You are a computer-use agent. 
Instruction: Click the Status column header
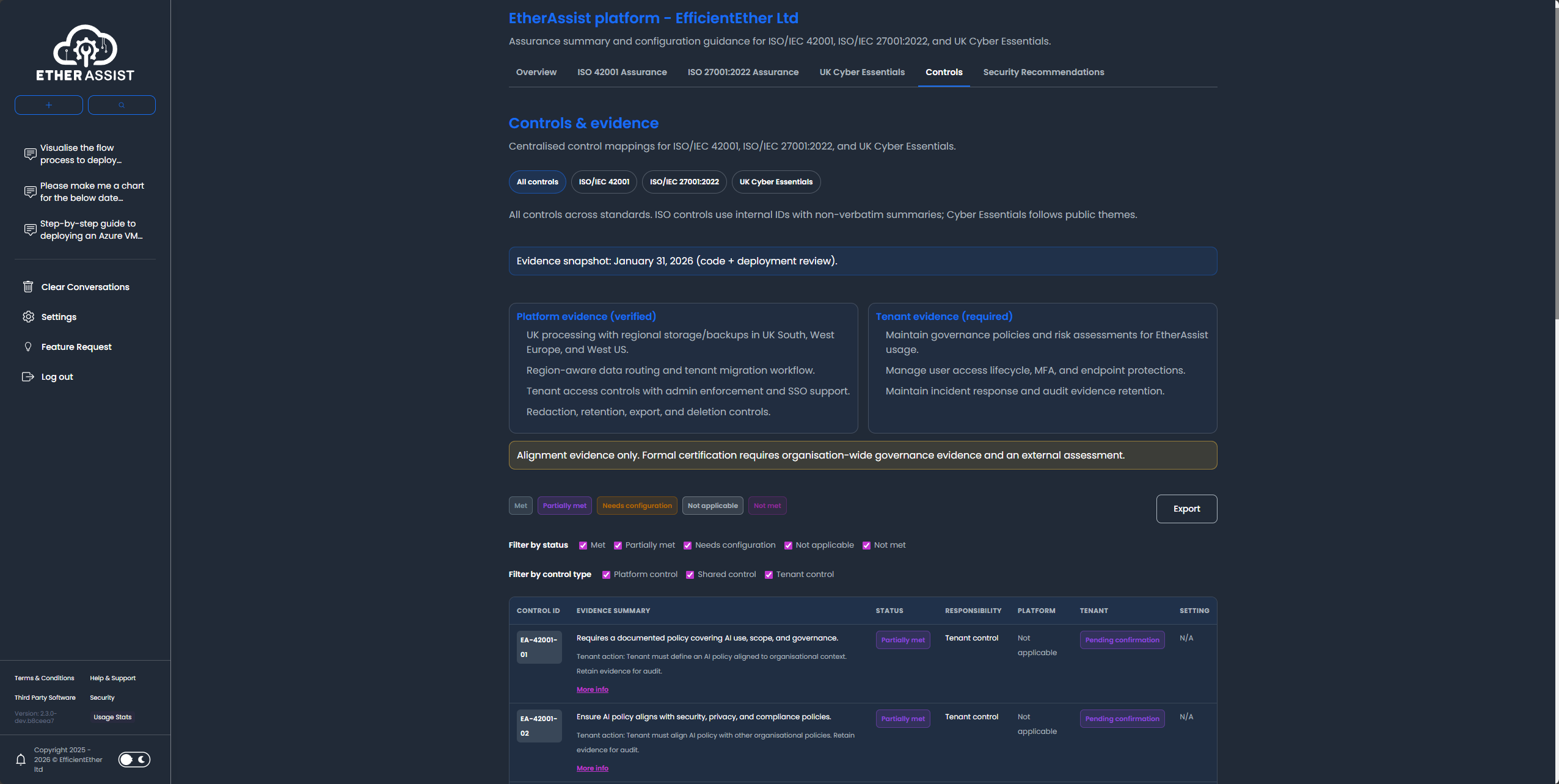click(x=889, y=611)
